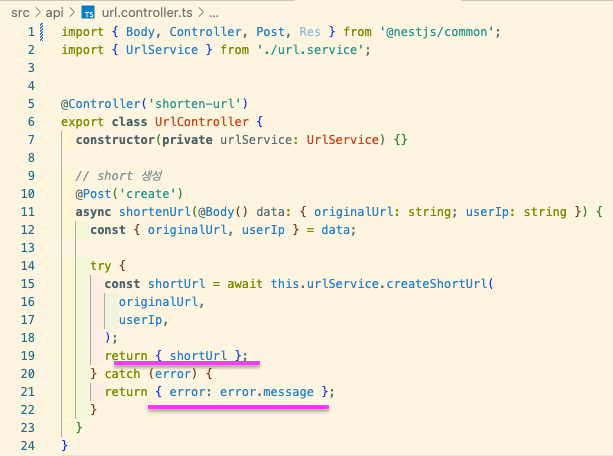Click the '// short 생성' comment

[x=119, y=176]
